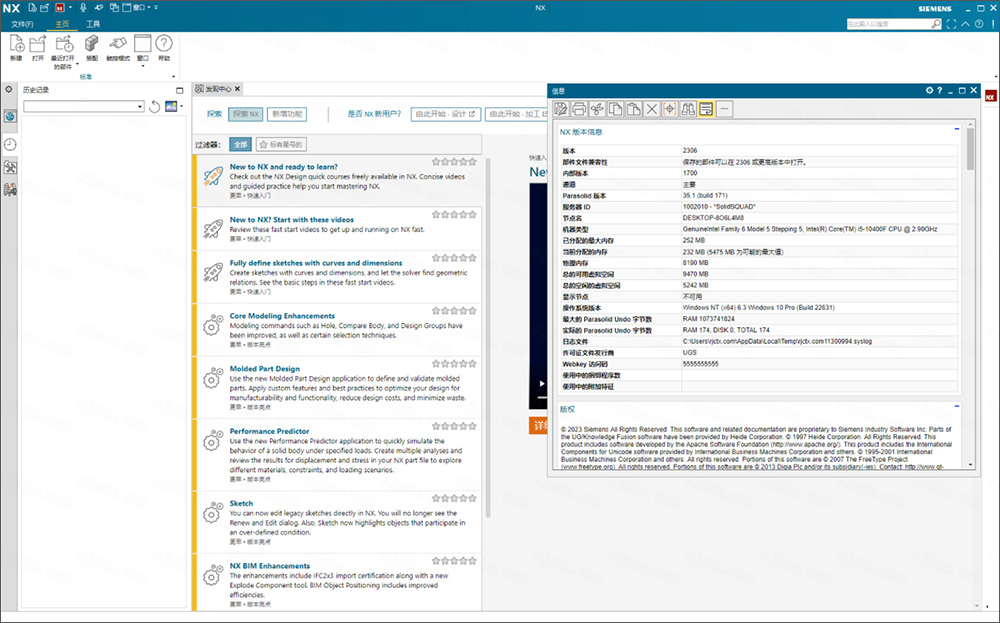Rate 'New to NX and ready to learn?' stars
The image size is (1000, 623).
pyautogui.click(x=454, y=162)
